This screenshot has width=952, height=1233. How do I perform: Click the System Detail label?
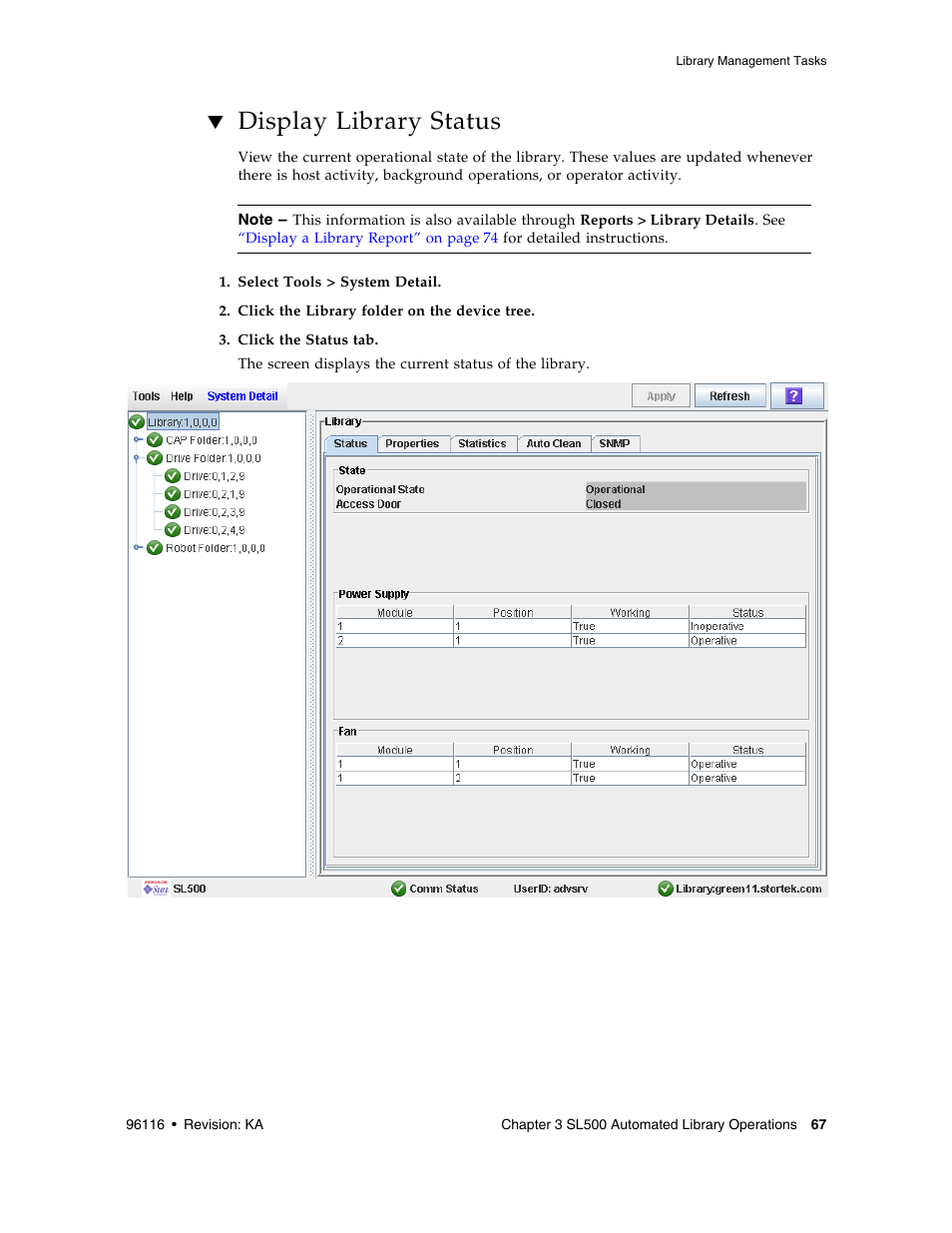pyautogui.click(x=242, y=396)
